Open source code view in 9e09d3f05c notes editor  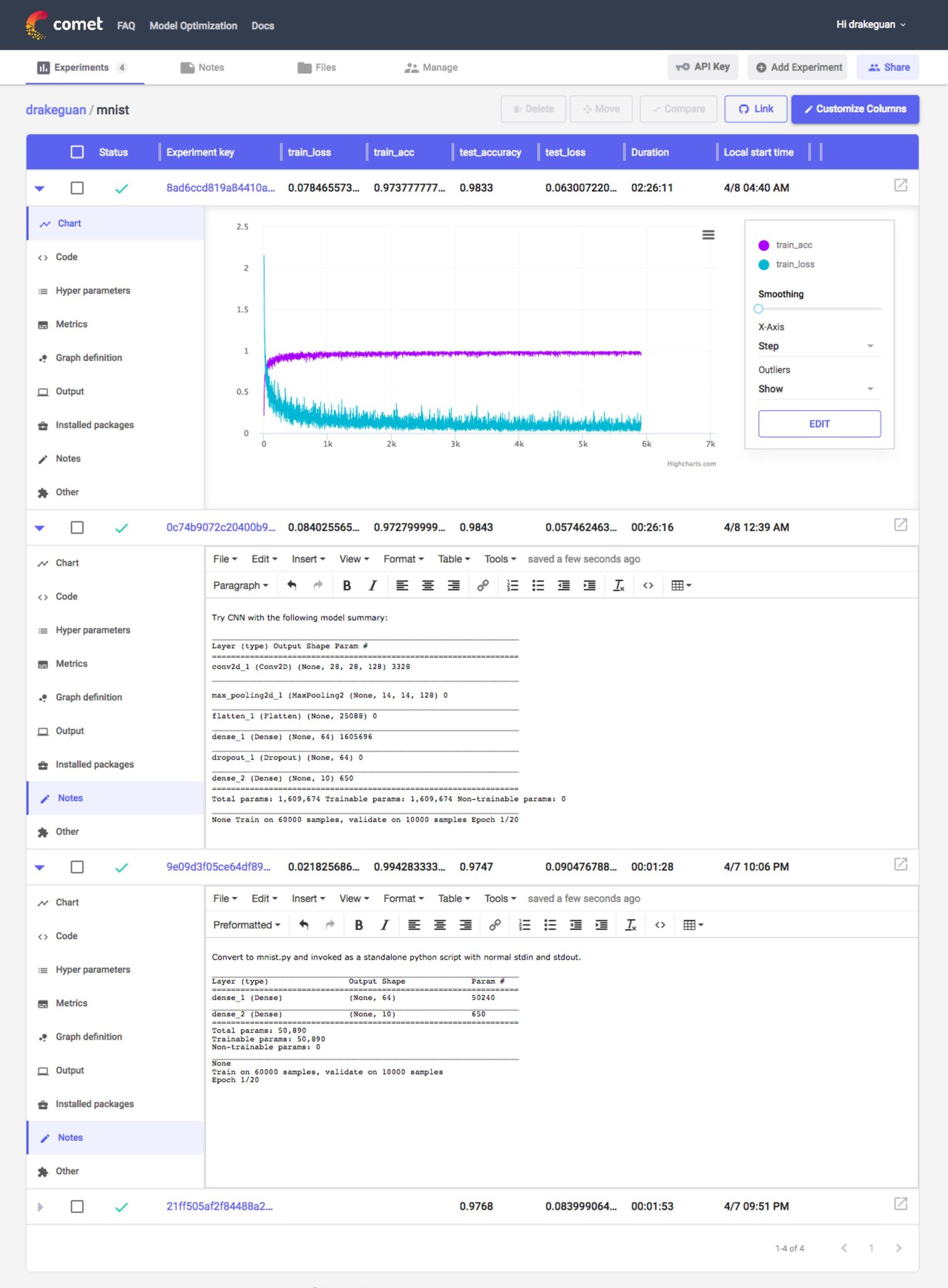[660, 925]
